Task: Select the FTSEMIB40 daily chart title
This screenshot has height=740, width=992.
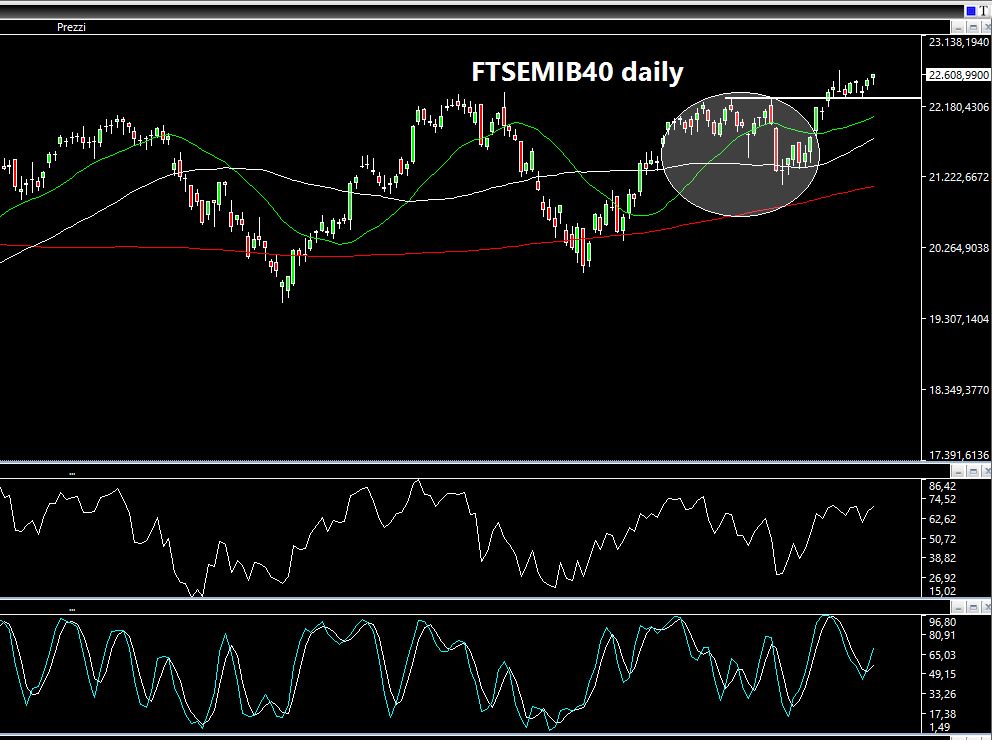Action: pyautogui.click(x=577, y=71)
